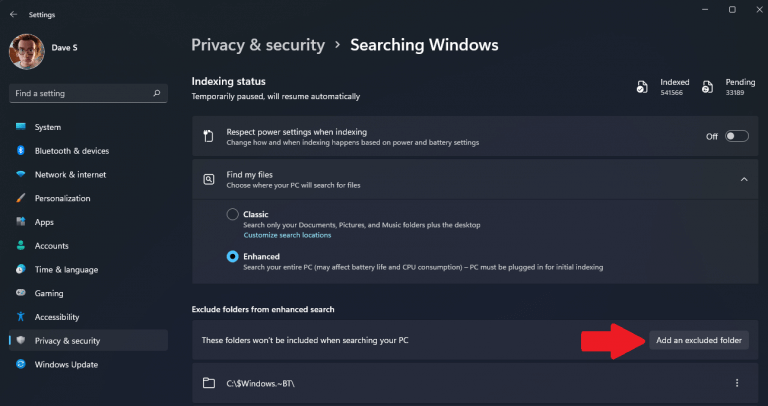The width and height of the screenshot is (768, 406).
Task: Click the Gaming controller icon
Action: click(21, 292)
